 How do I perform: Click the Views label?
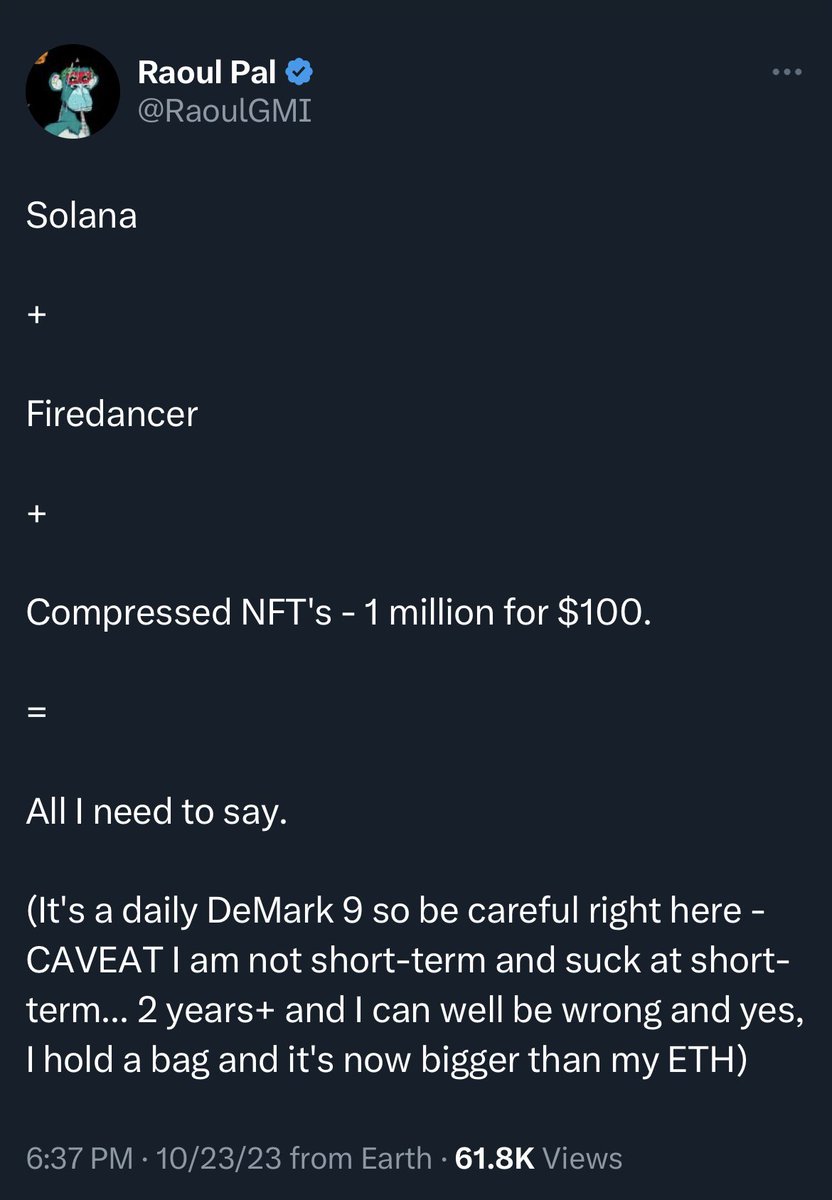point(584,1159)
